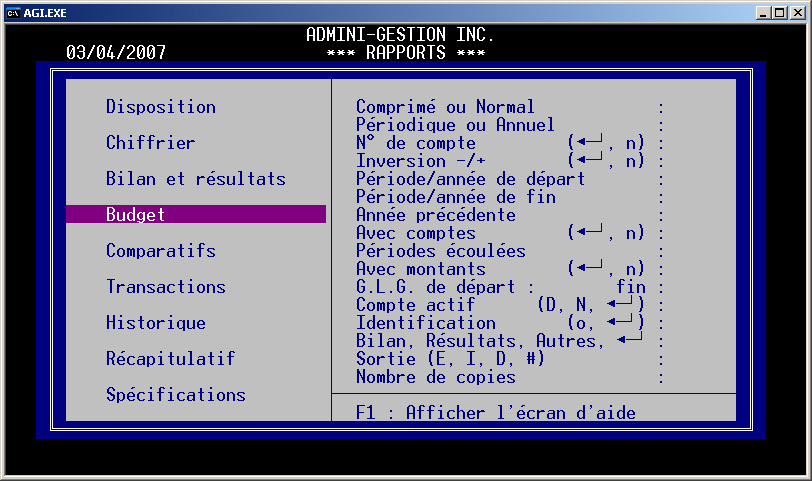Open the Transactions report entry
Screen dimensions: 812x481
point(166,287)
